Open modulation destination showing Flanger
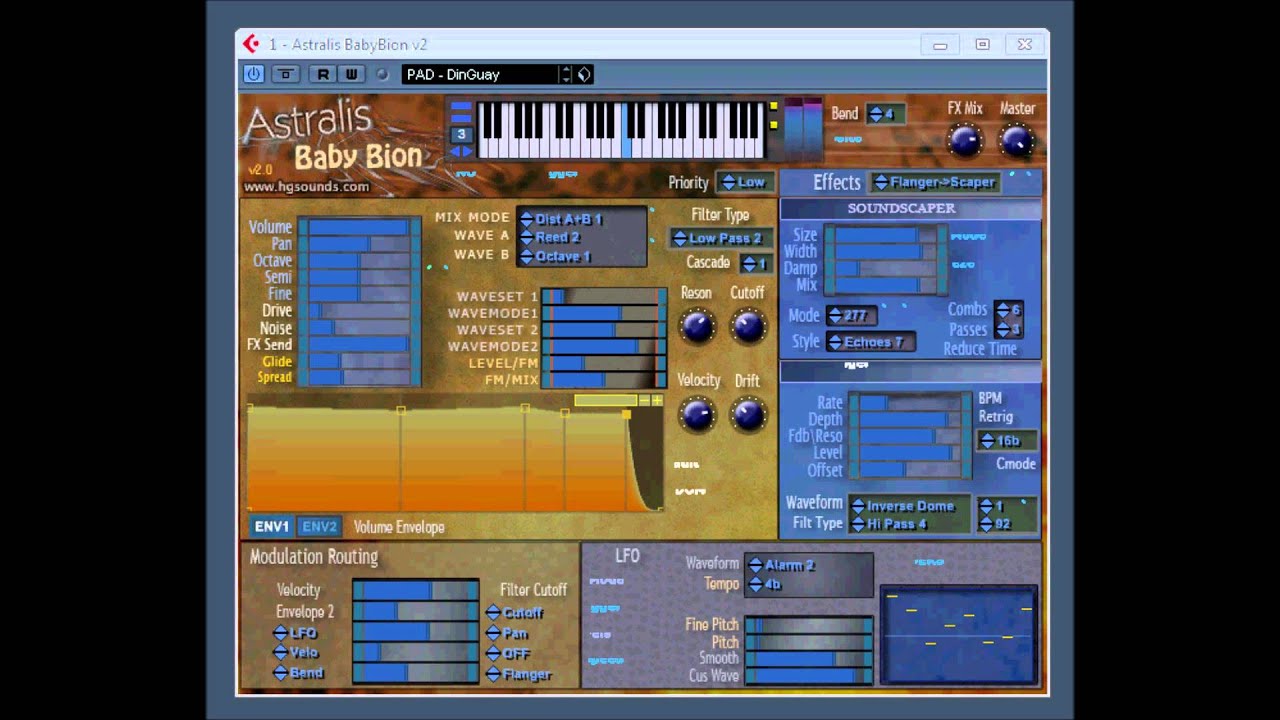This screenshot has height=720, width=1280. click(x=519, y=674)
